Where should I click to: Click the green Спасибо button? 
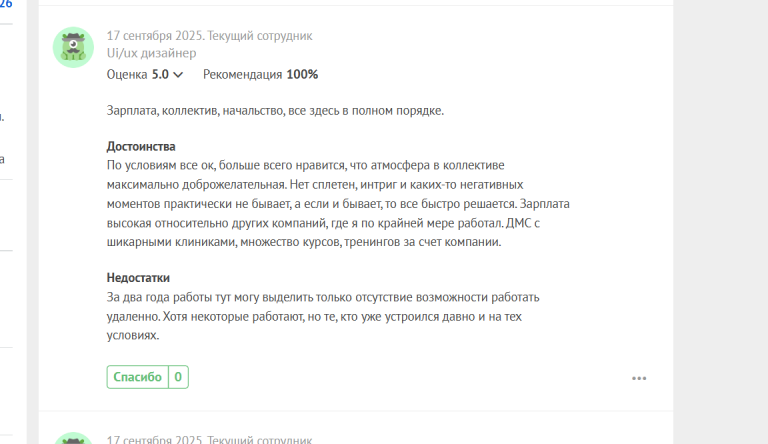point(138,377)
